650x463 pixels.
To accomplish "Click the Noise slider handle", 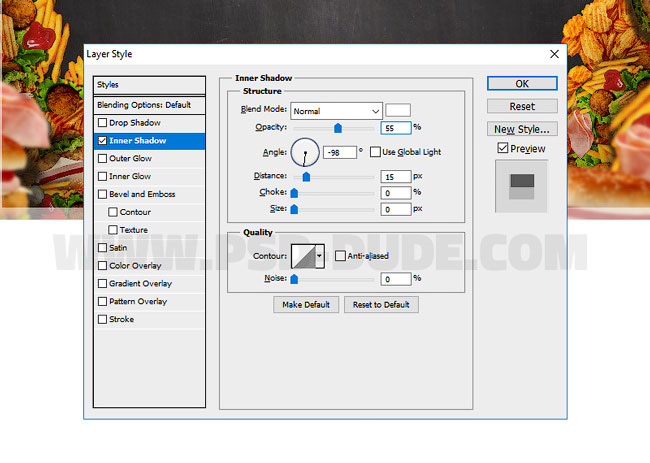I will 294,279.
